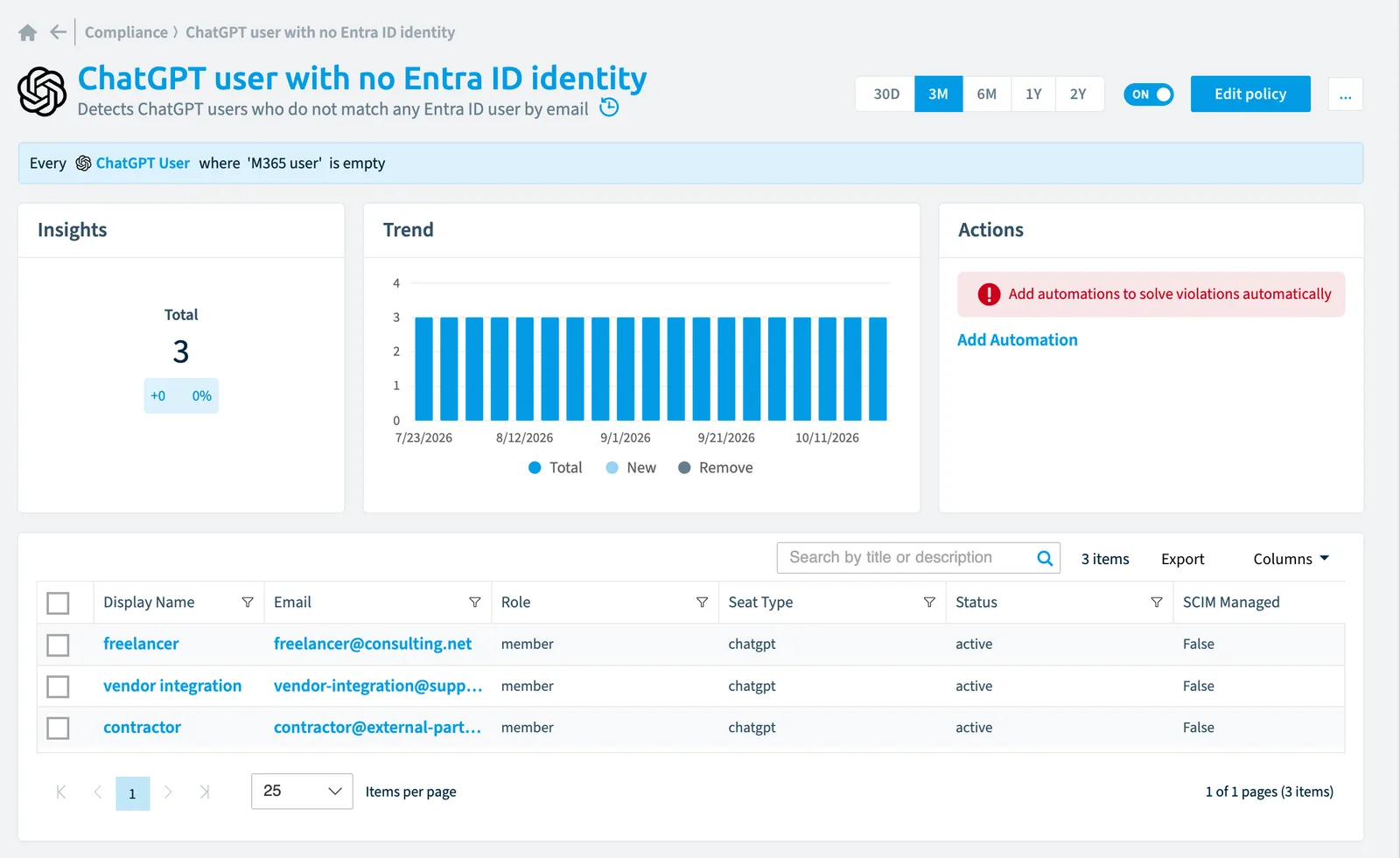Viewport: 1400px width, 858px height.
Task: Filter the Status column
Action: (1157, 603)
